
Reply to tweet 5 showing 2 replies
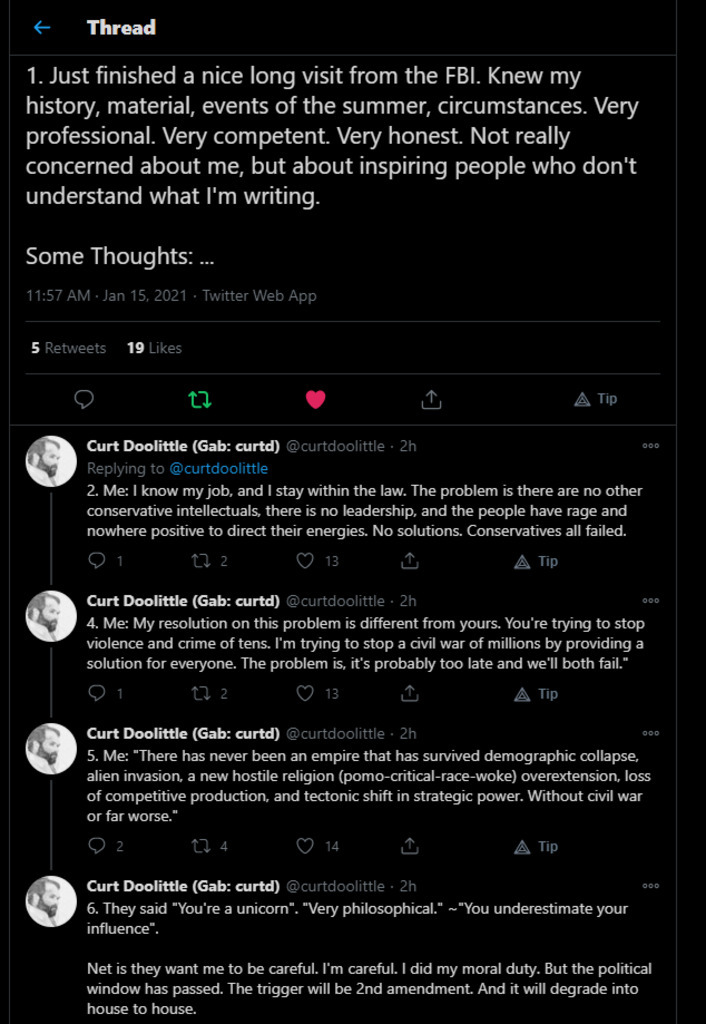point(97,846)
